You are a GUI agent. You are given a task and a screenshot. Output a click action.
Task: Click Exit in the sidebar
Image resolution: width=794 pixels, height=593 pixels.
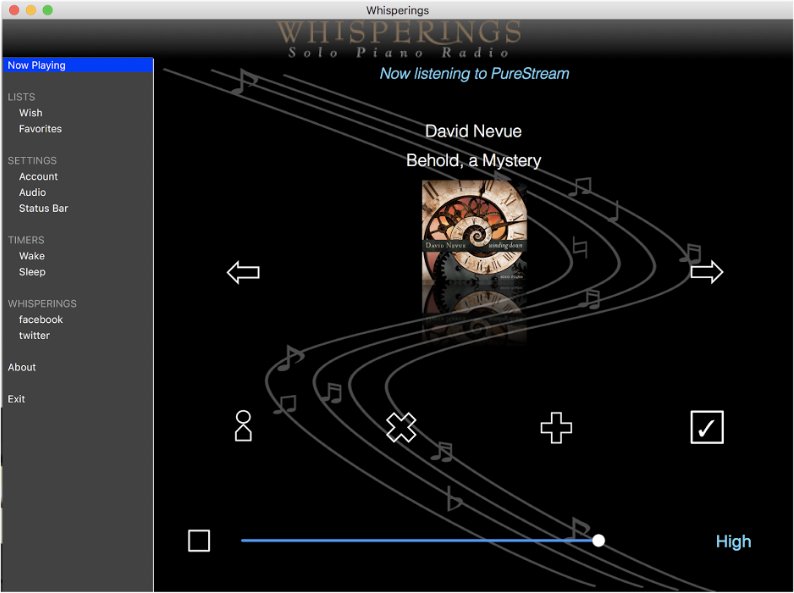point(16,399)
